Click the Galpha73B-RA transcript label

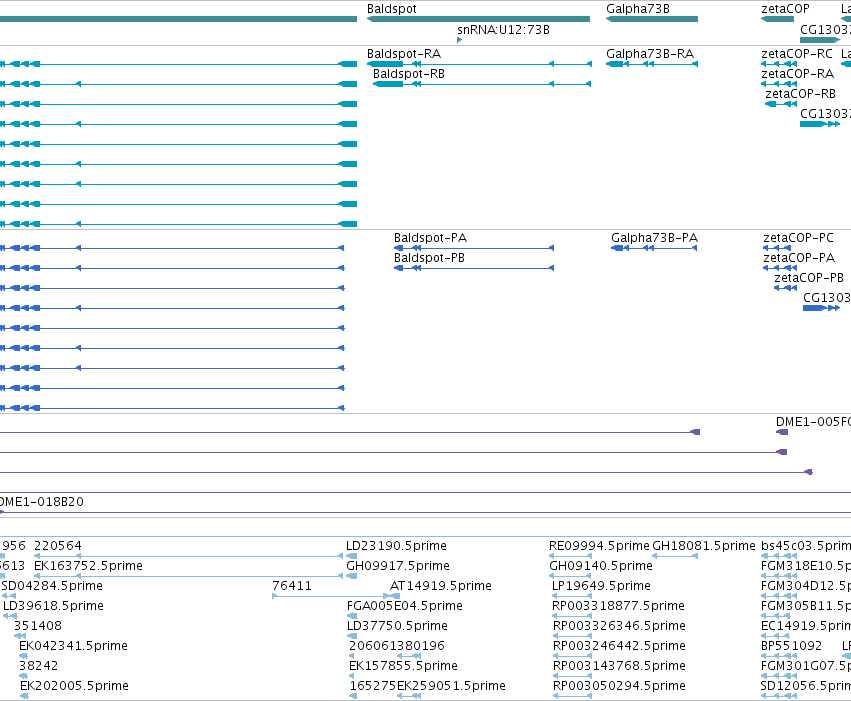click(x=650, y=54)
